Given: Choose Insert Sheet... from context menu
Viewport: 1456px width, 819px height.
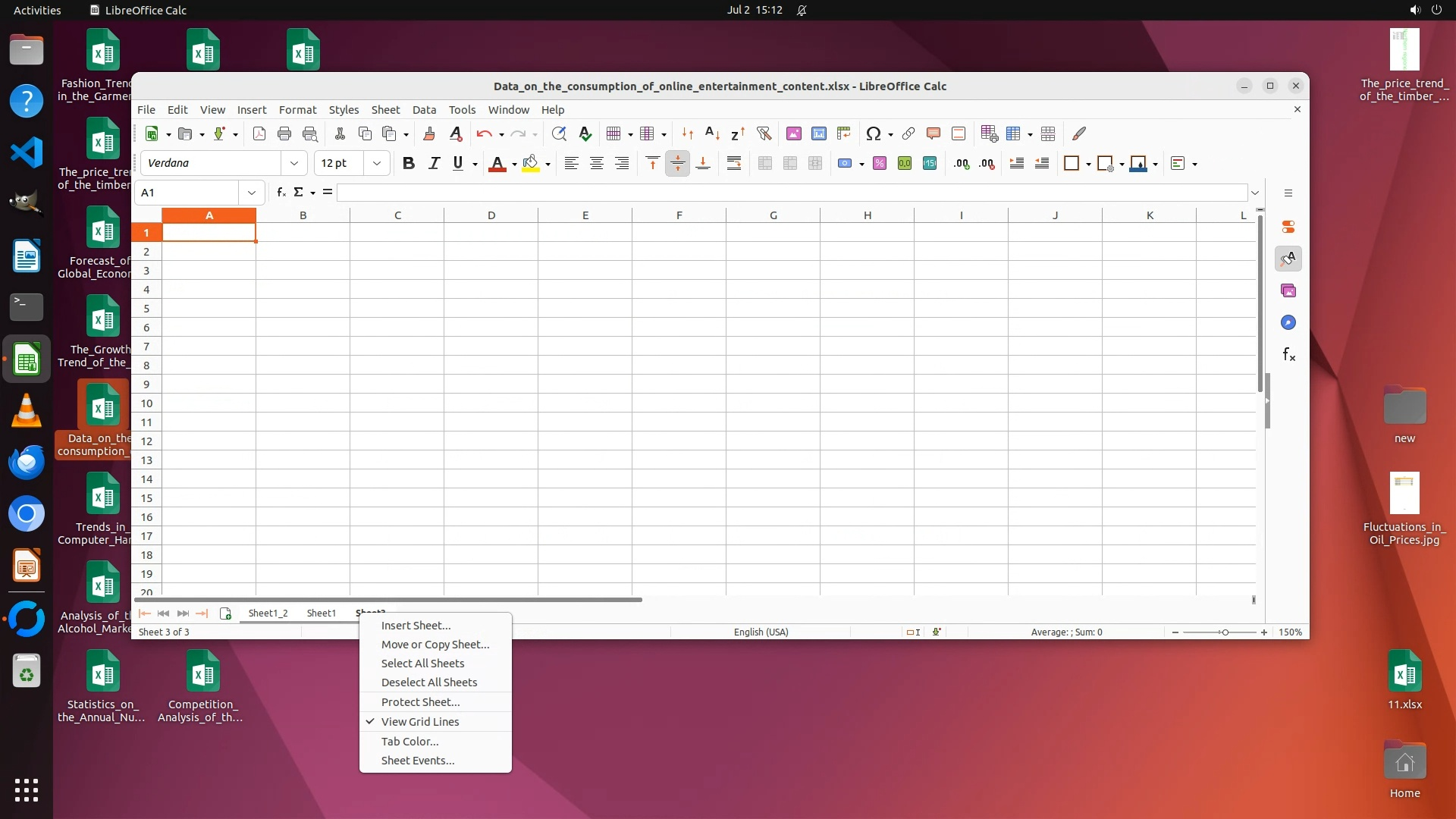Looking at the screenshot, I should pos(416,626).
